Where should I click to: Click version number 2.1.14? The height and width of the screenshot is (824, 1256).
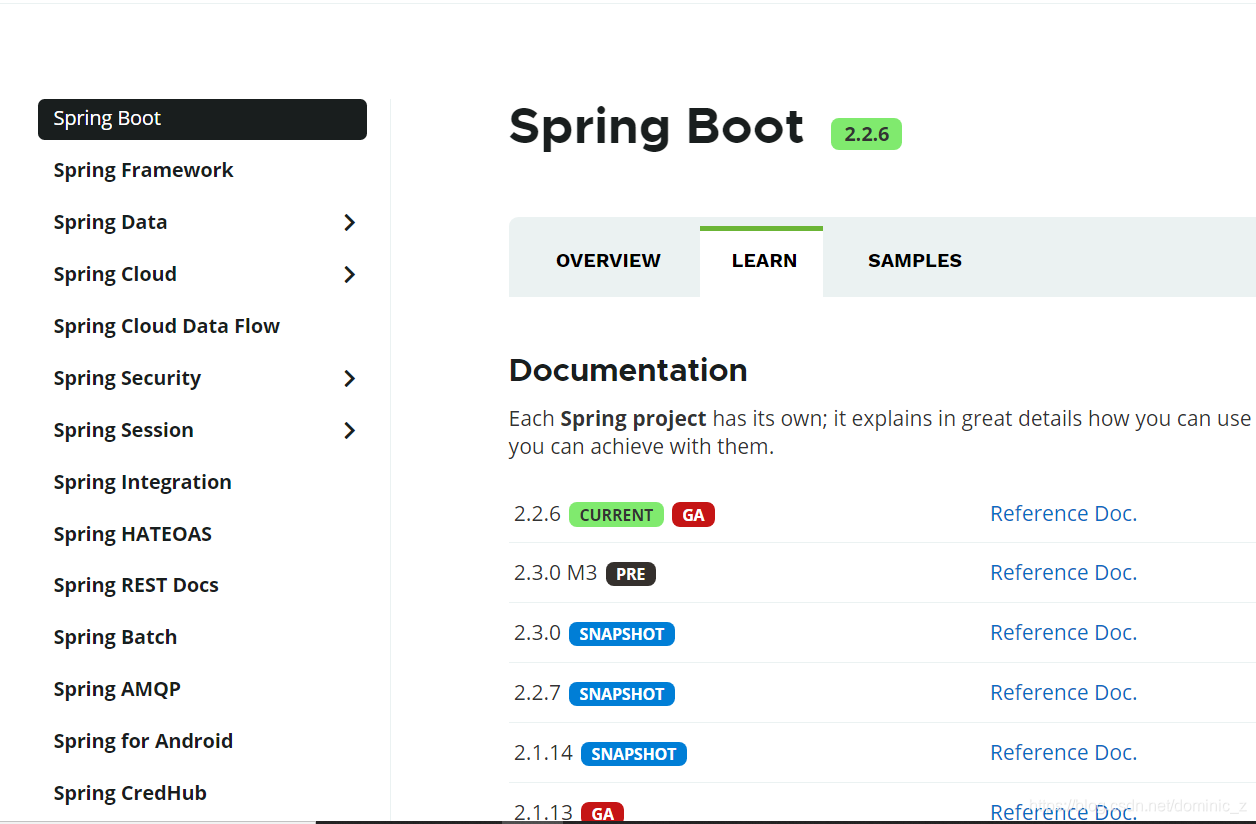(x=543, y=753)
